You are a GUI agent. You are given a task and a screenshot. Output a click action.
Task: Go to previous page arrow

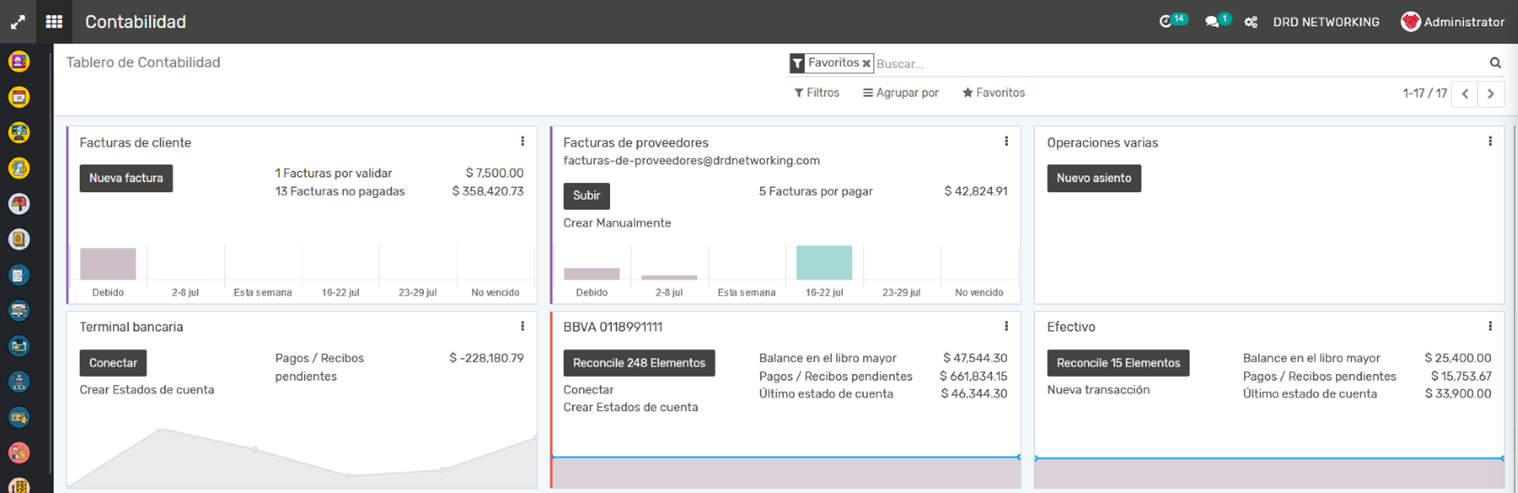point(1464,94)
